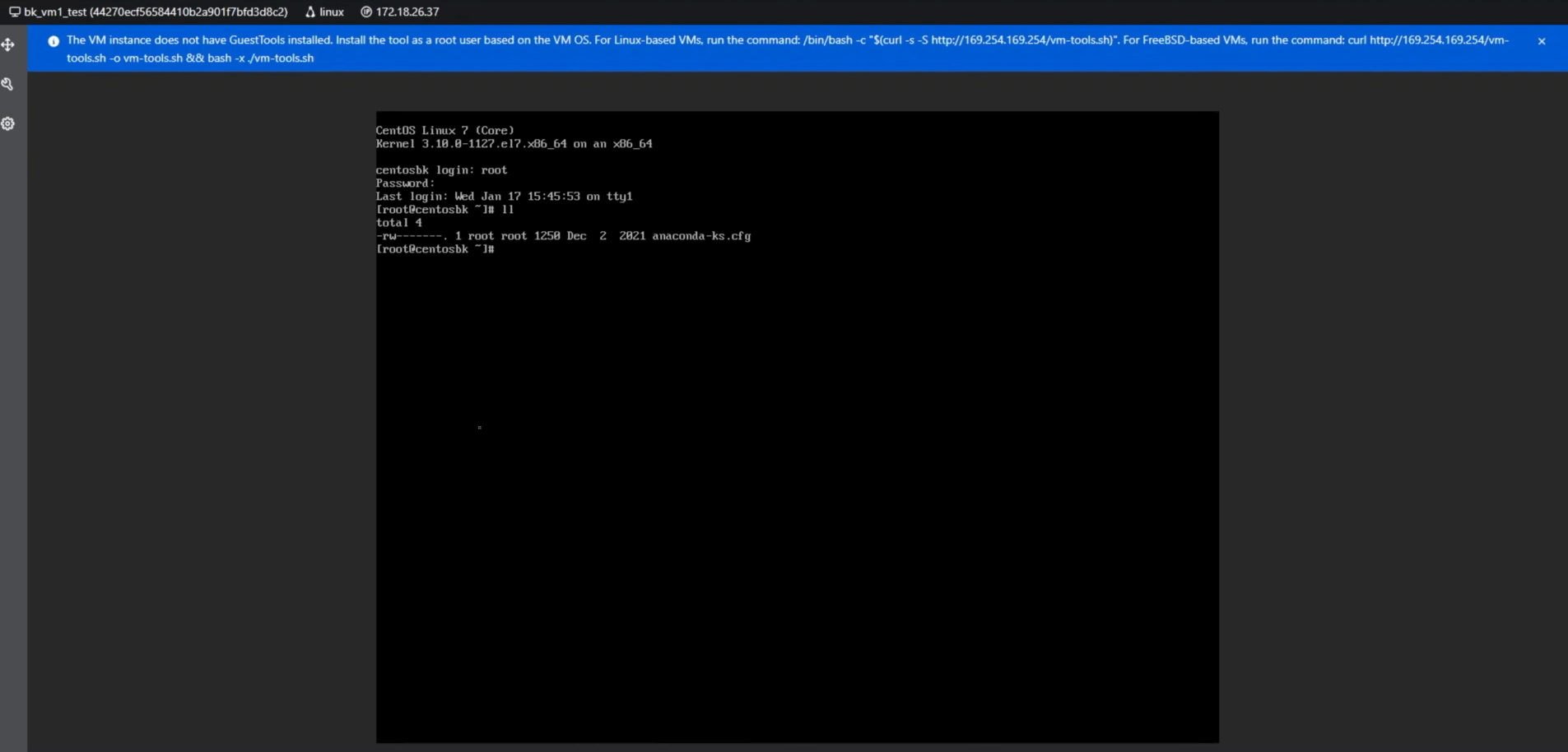Click the IP address 172.18.26.37
This screenshot has width=1568, height=752.
(x=407, y=12)
